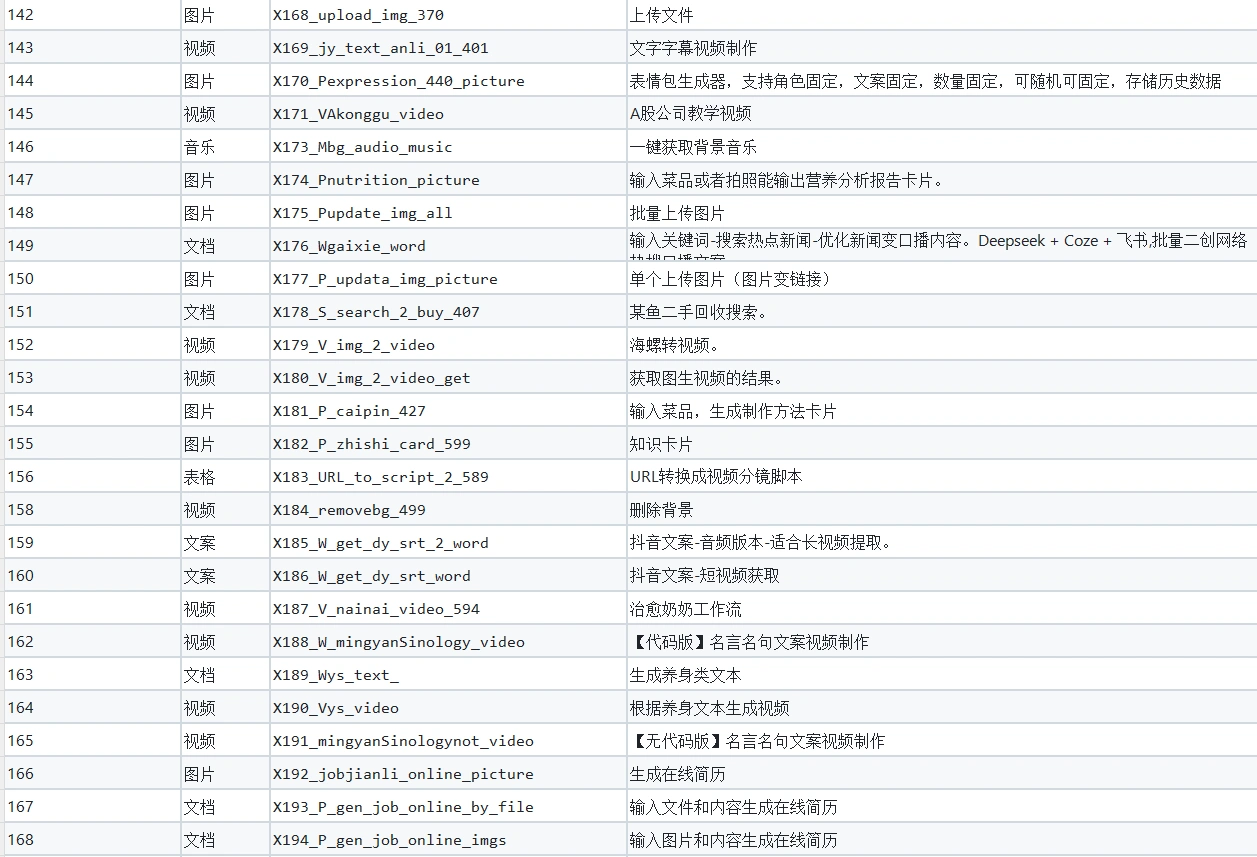Select cell X184_removebg_499
This screenshot has width=1257, height=857.
click(x=349, y=510)
